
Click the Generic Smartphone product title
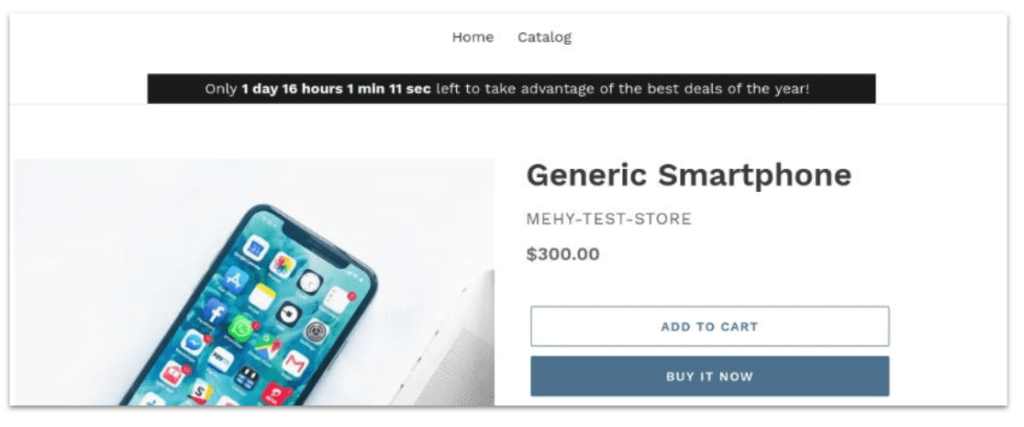(688, 175)
